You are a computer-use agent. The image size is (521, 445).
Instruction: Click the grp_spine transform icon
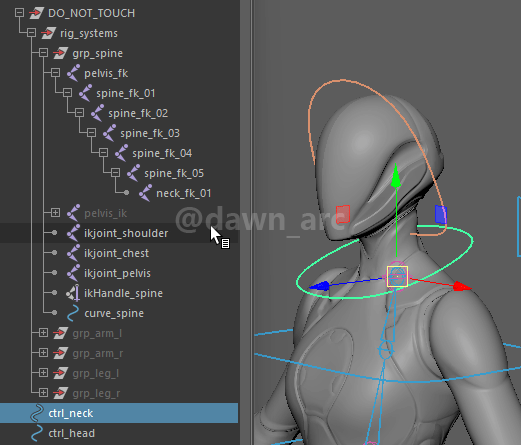coord(60,53)
